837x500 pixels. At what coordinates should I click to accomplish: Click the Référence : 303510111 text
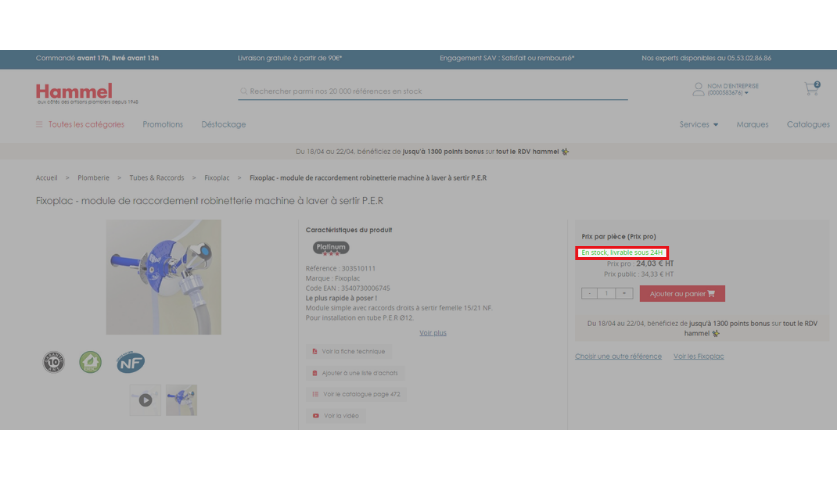[341, 268]
